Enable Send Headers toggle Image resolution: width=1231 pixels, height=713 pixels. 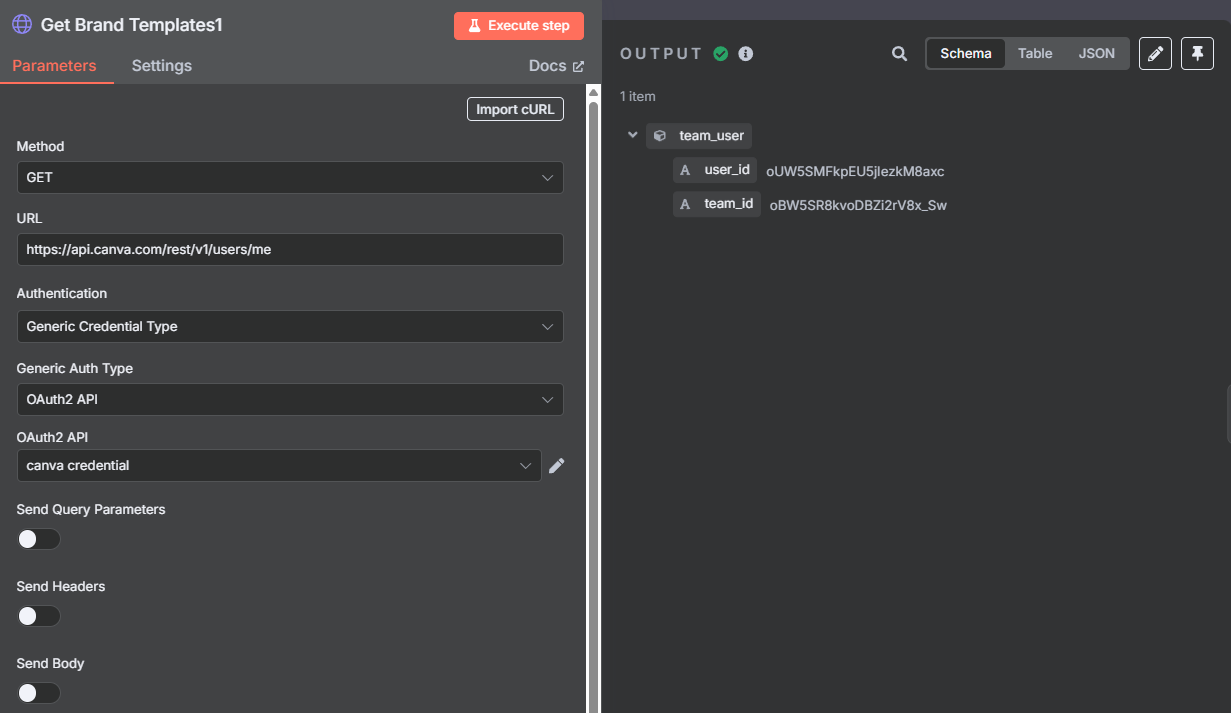(x=39, y=616)
